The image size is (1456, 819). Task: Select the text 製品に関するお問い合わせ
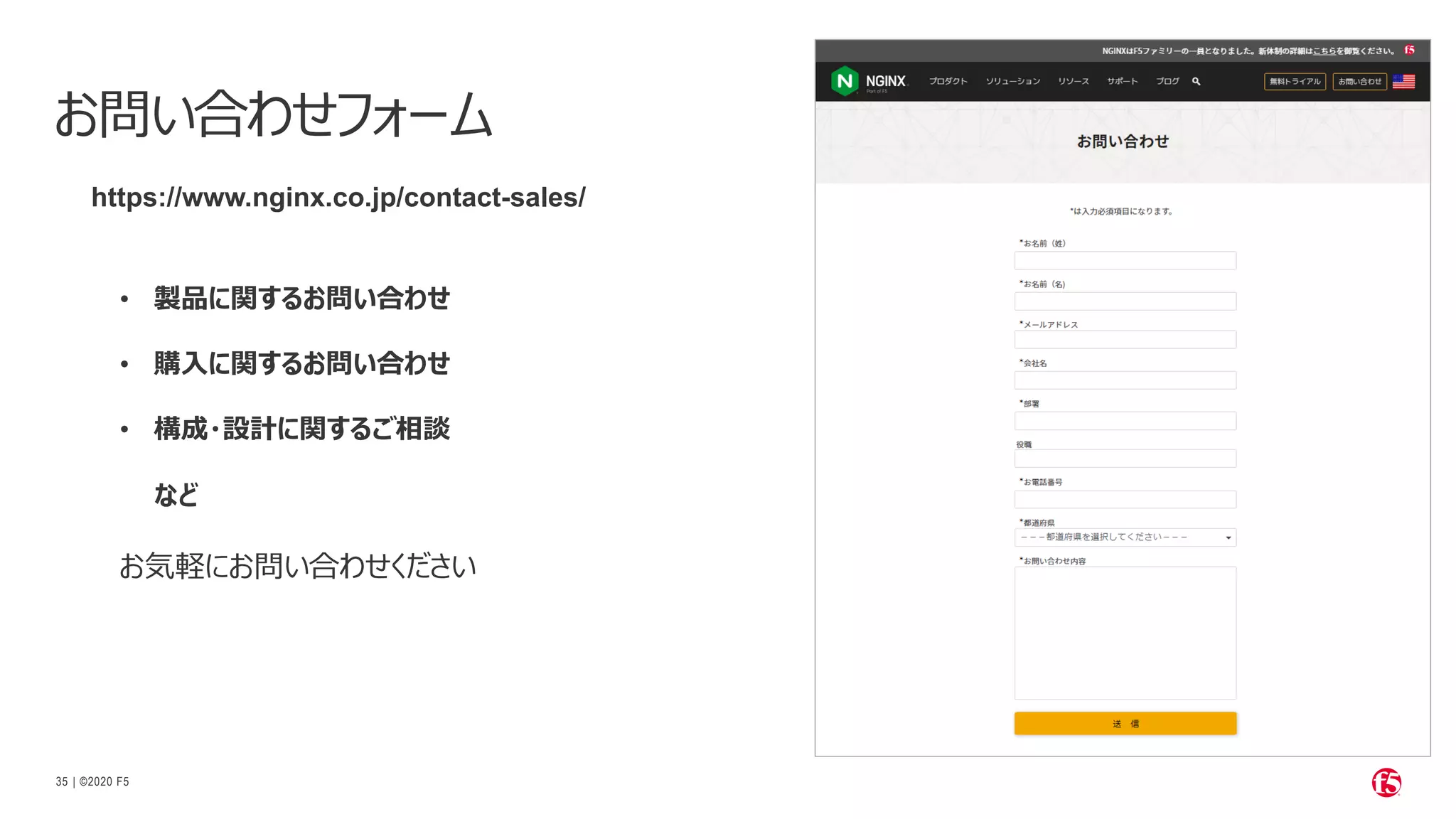[301, 299]
